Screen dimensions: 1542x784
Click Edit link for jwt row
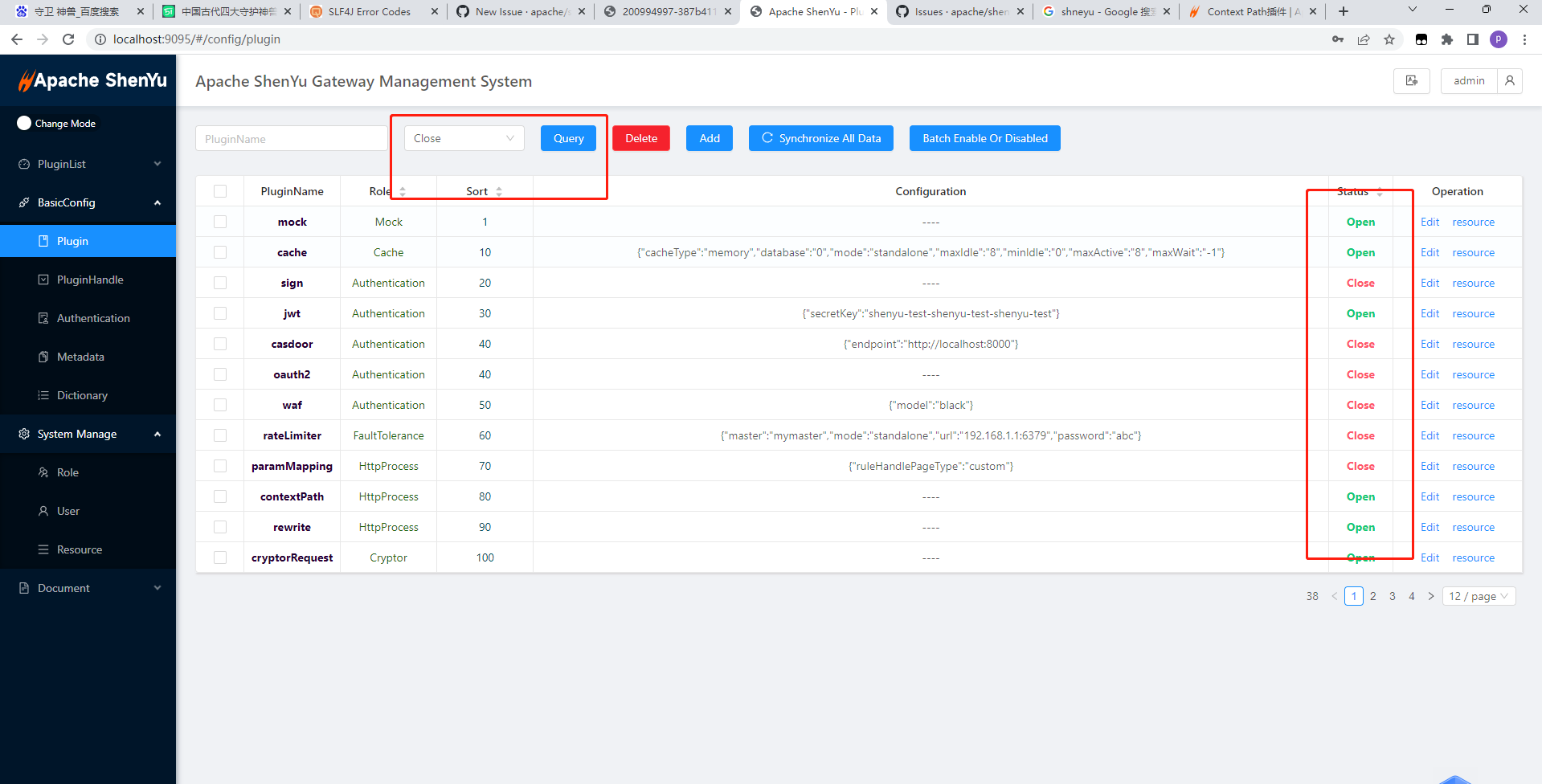(1430, 313)
